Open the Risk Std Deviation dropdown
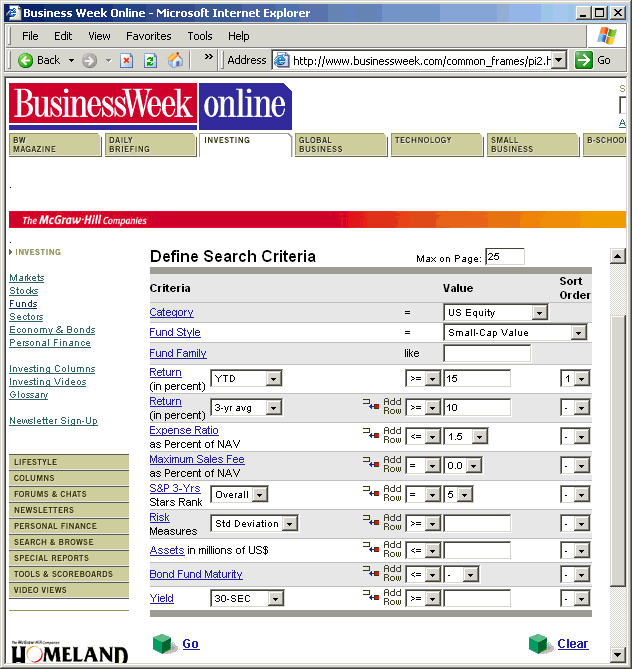 point(289,523)
